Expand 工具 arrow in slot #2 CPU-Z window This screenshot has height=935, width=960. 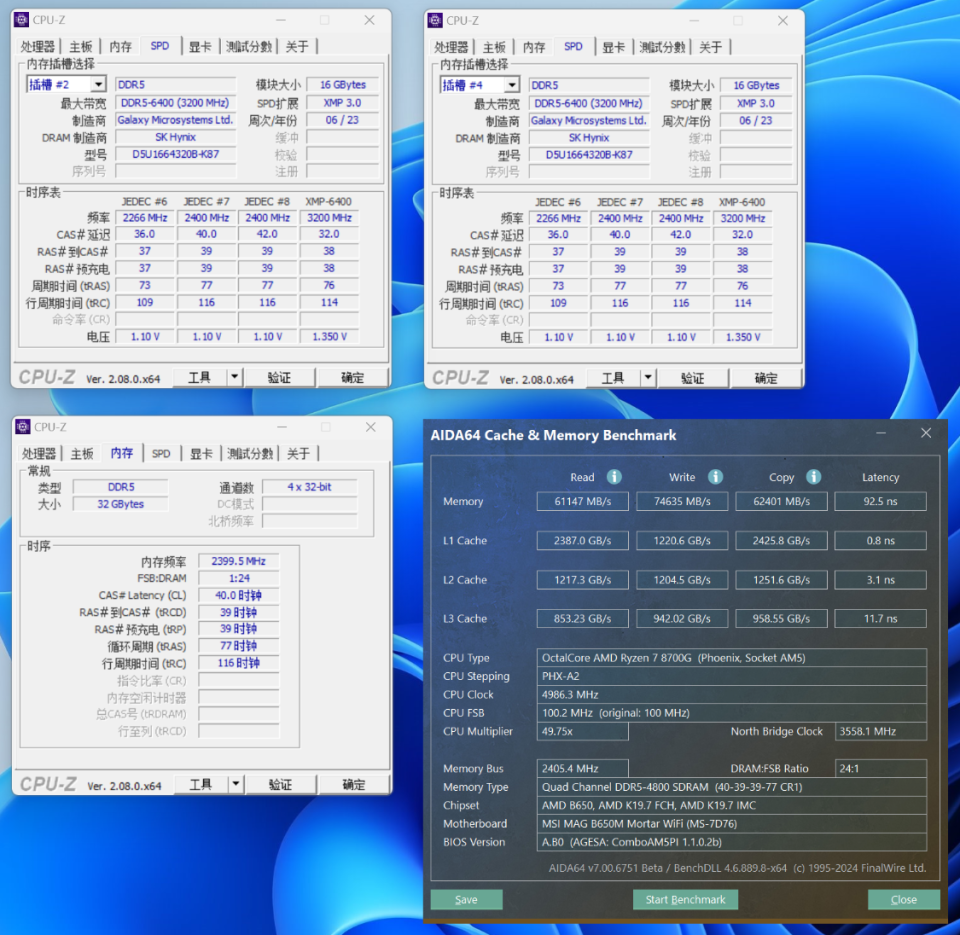(234, 377)
